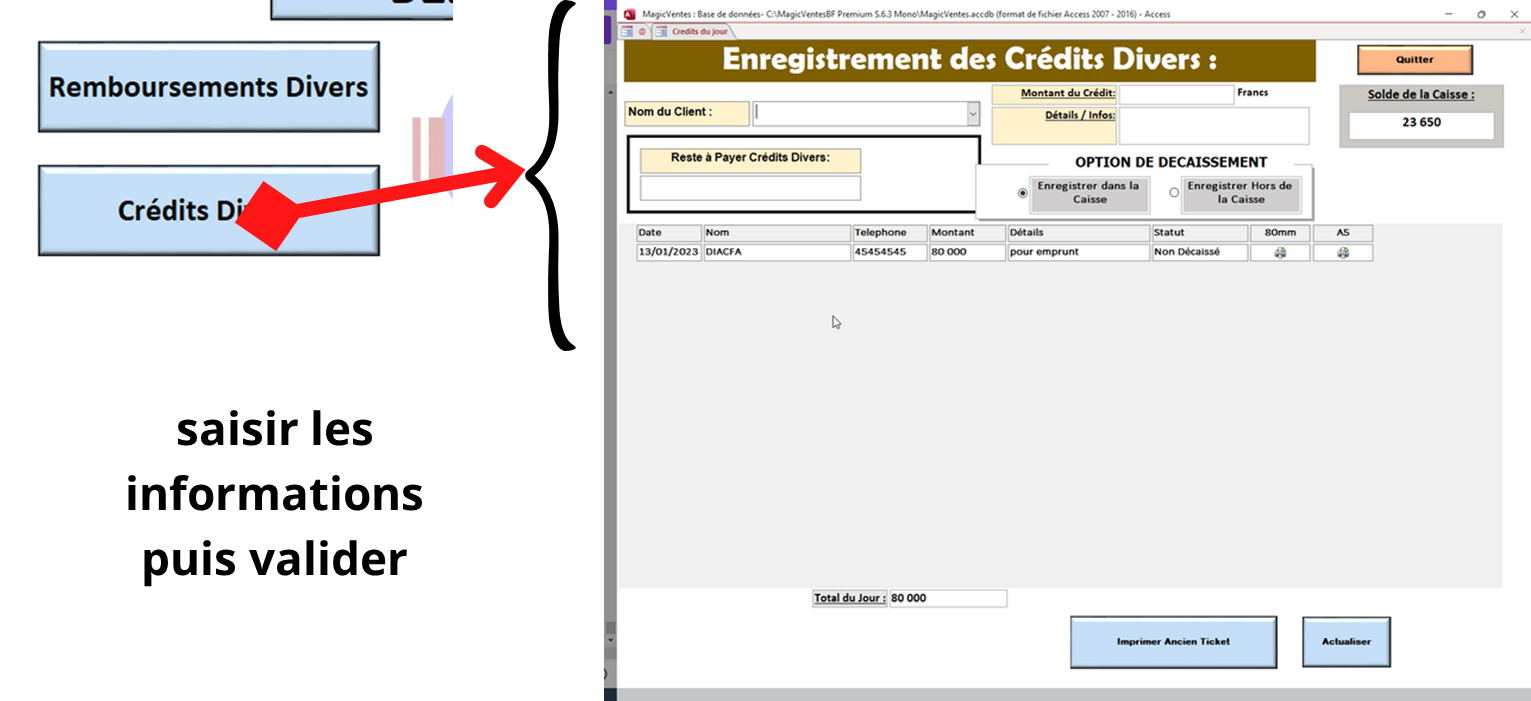Expand the Nom du Client dropdown arrow

coord(972,114)
